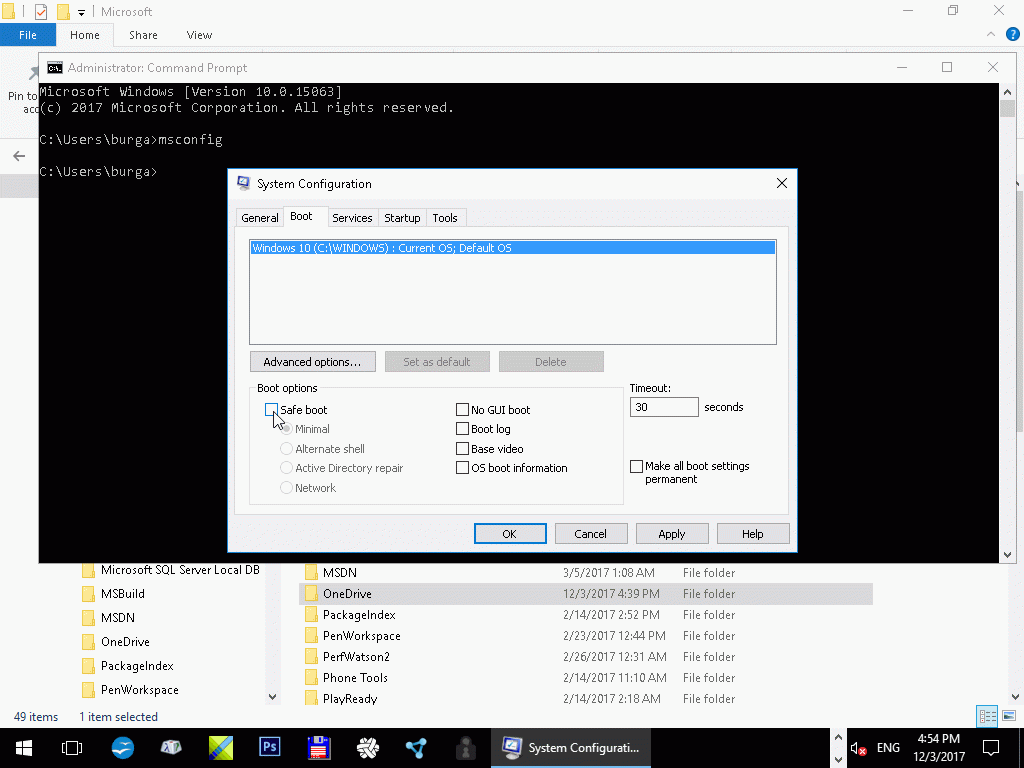This screenshot has height=768, width=1024.
Task: Select PackageIndex in navigation tree
Action: coord(137,666)
